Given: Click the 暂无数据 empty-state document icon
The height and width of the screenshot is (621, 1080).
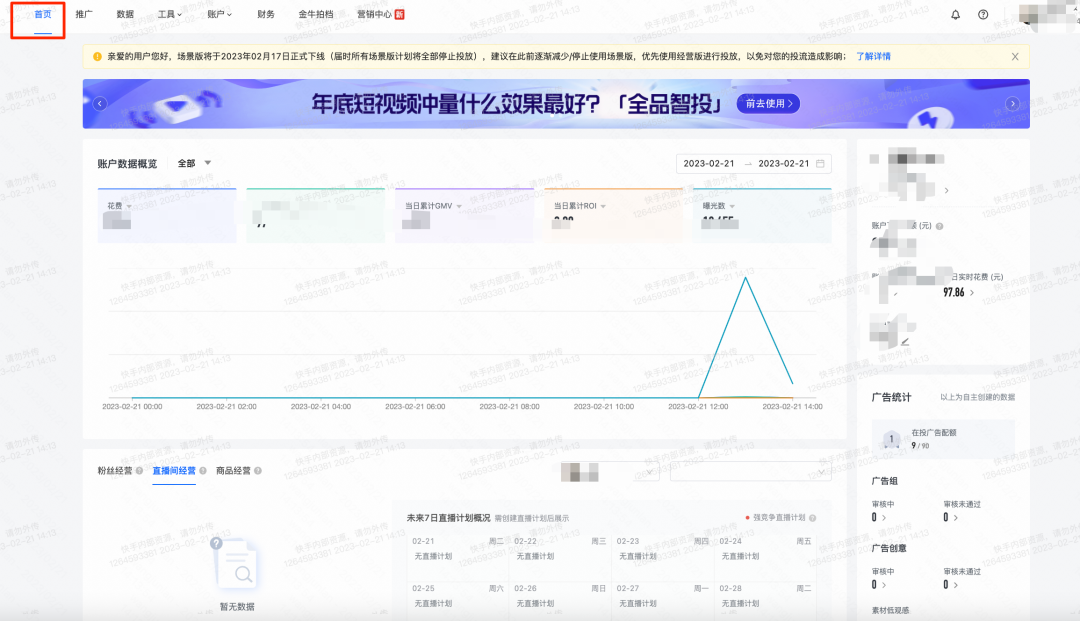Looking at the screenshot, I should (236, 564).
